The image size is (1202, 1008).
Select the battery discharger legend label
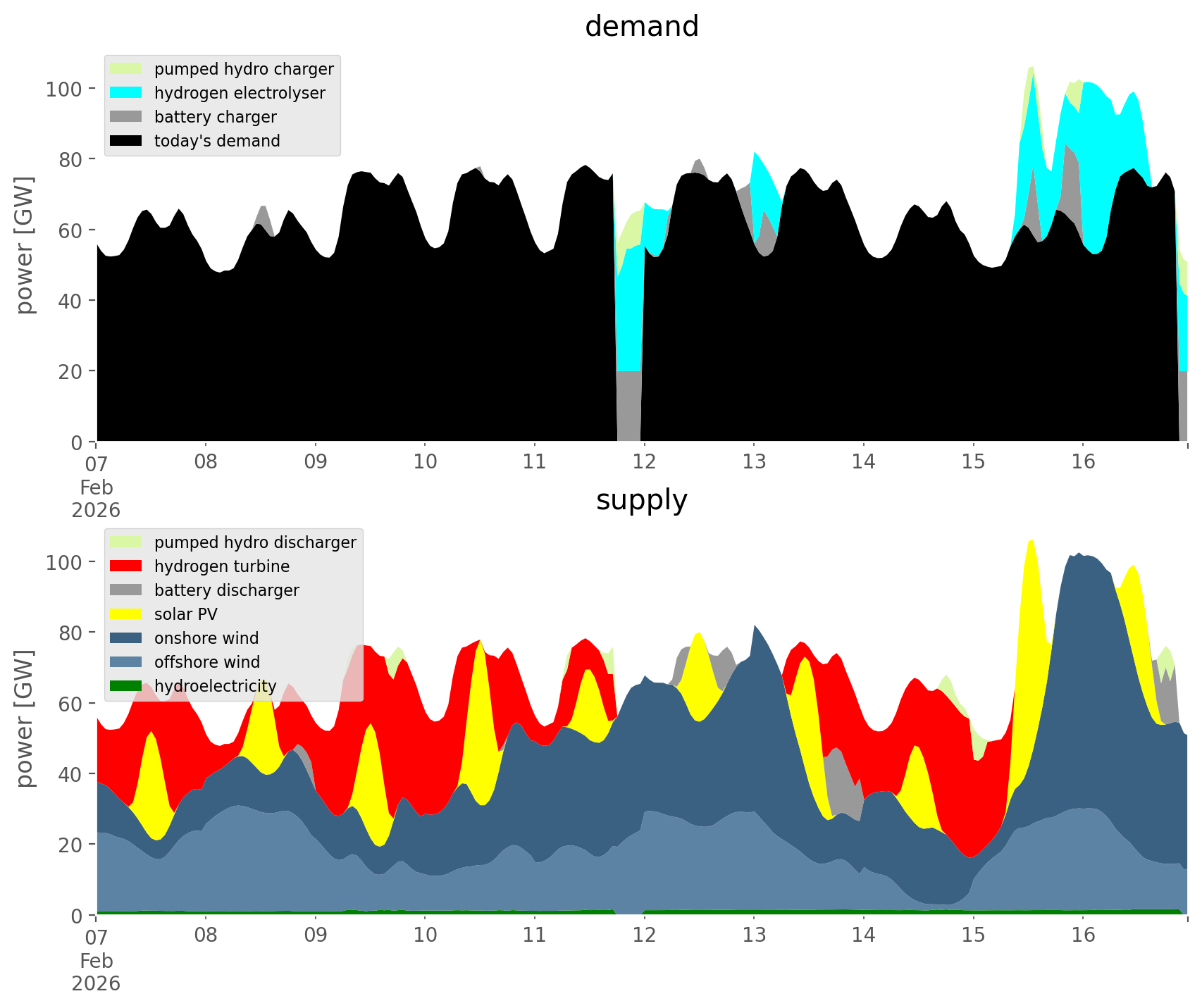[226, 590]
